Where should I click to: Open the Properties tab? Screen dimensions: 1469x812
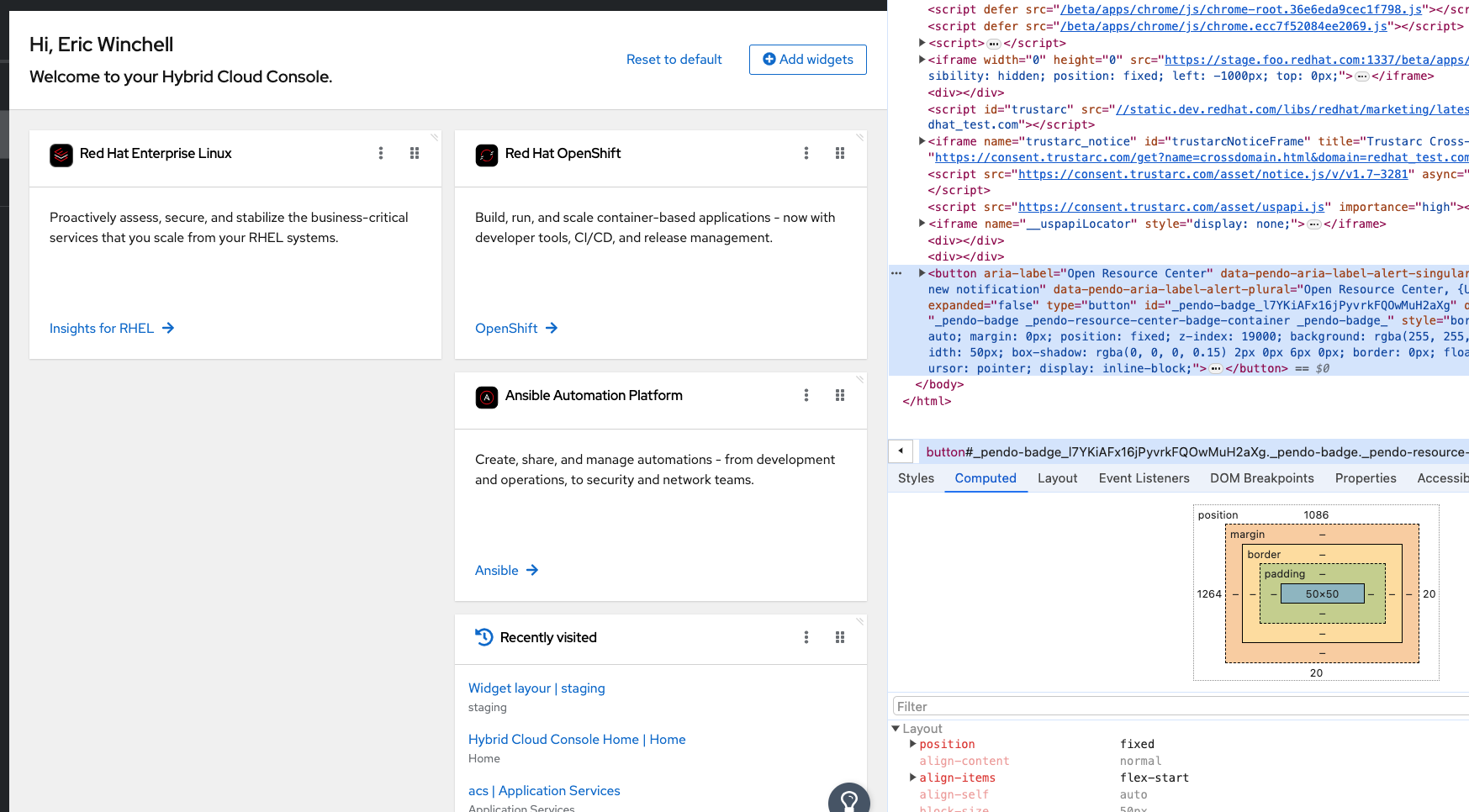coord(1366,478)
